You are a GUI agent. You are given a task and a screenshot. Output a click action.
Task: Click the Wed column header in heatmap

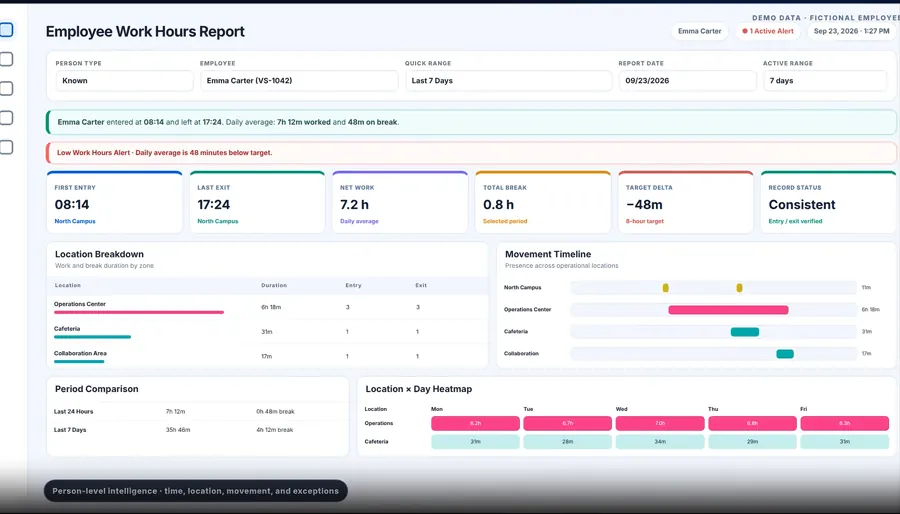coord(622,409)
